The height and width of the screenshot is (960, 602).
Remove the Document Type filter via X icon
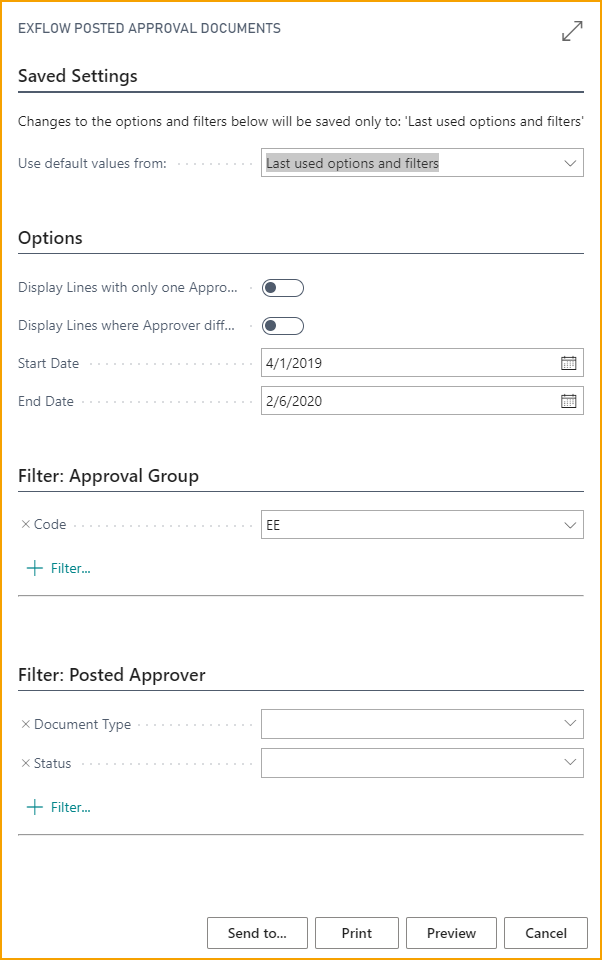click(x=26, y=724)
